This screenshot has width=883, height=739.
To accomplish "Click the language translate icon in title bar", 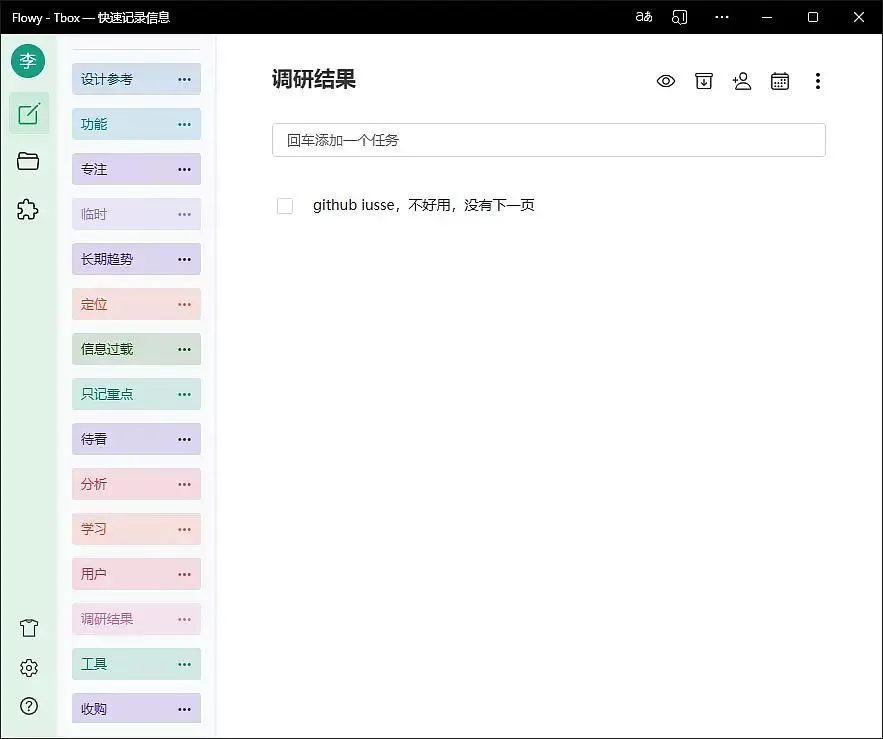I will tap(644, 17).
